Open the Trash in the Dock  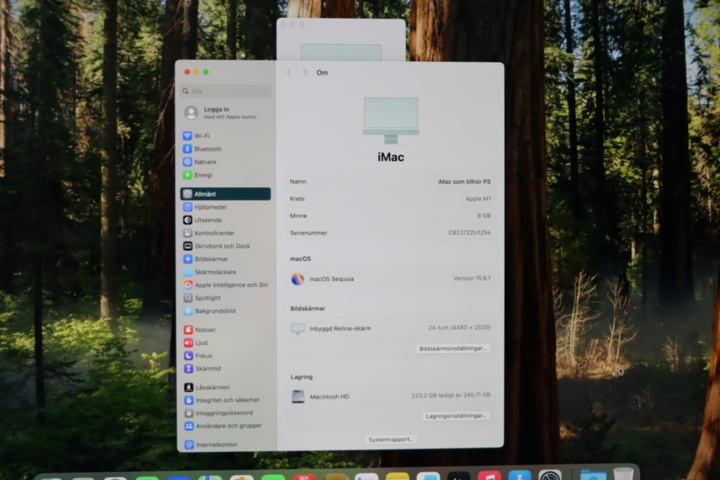tap(623, 474)
